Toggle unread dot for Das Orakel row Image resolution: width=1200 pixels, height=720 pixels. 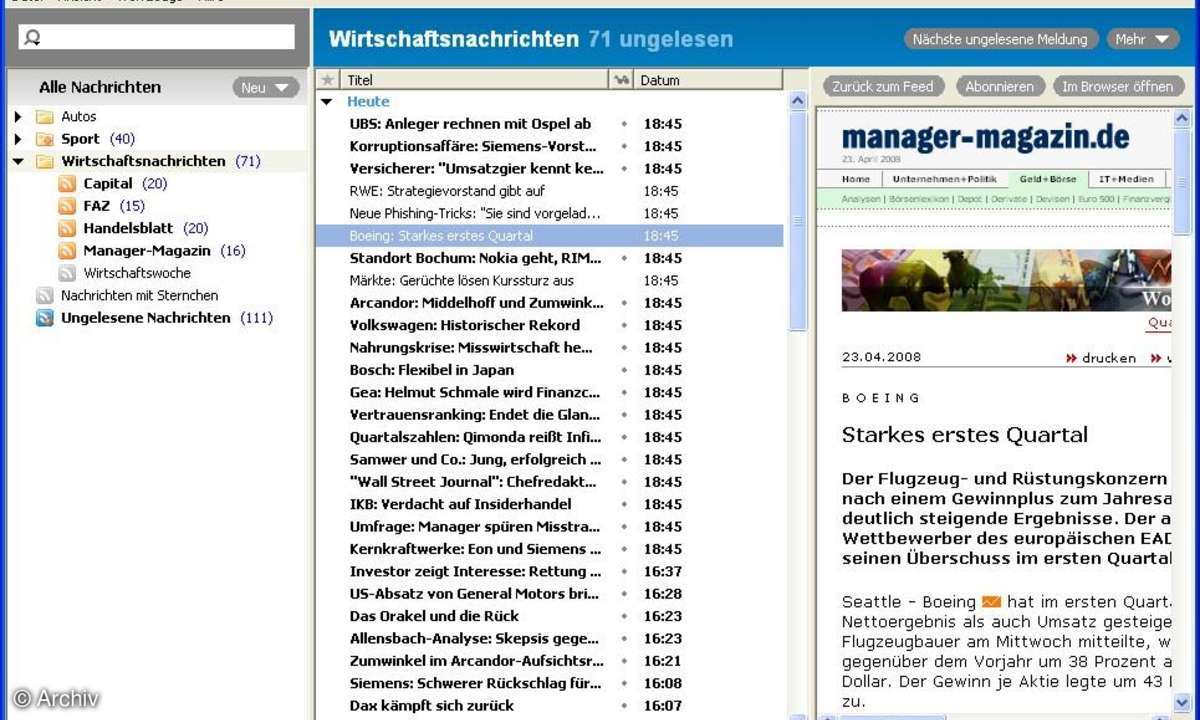coord(624,616)
